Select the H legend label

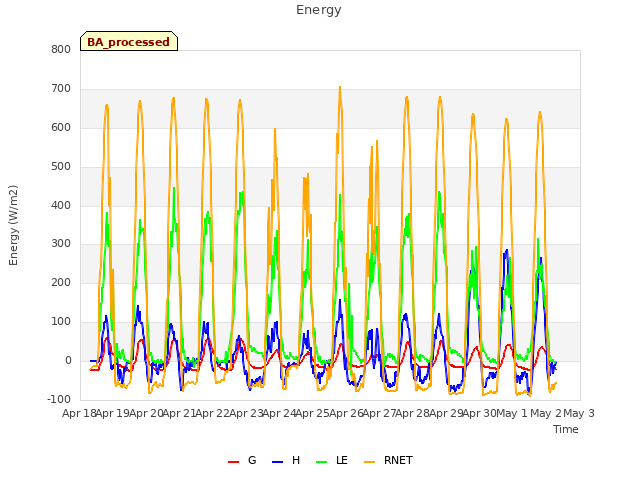(x=296, y=460)
